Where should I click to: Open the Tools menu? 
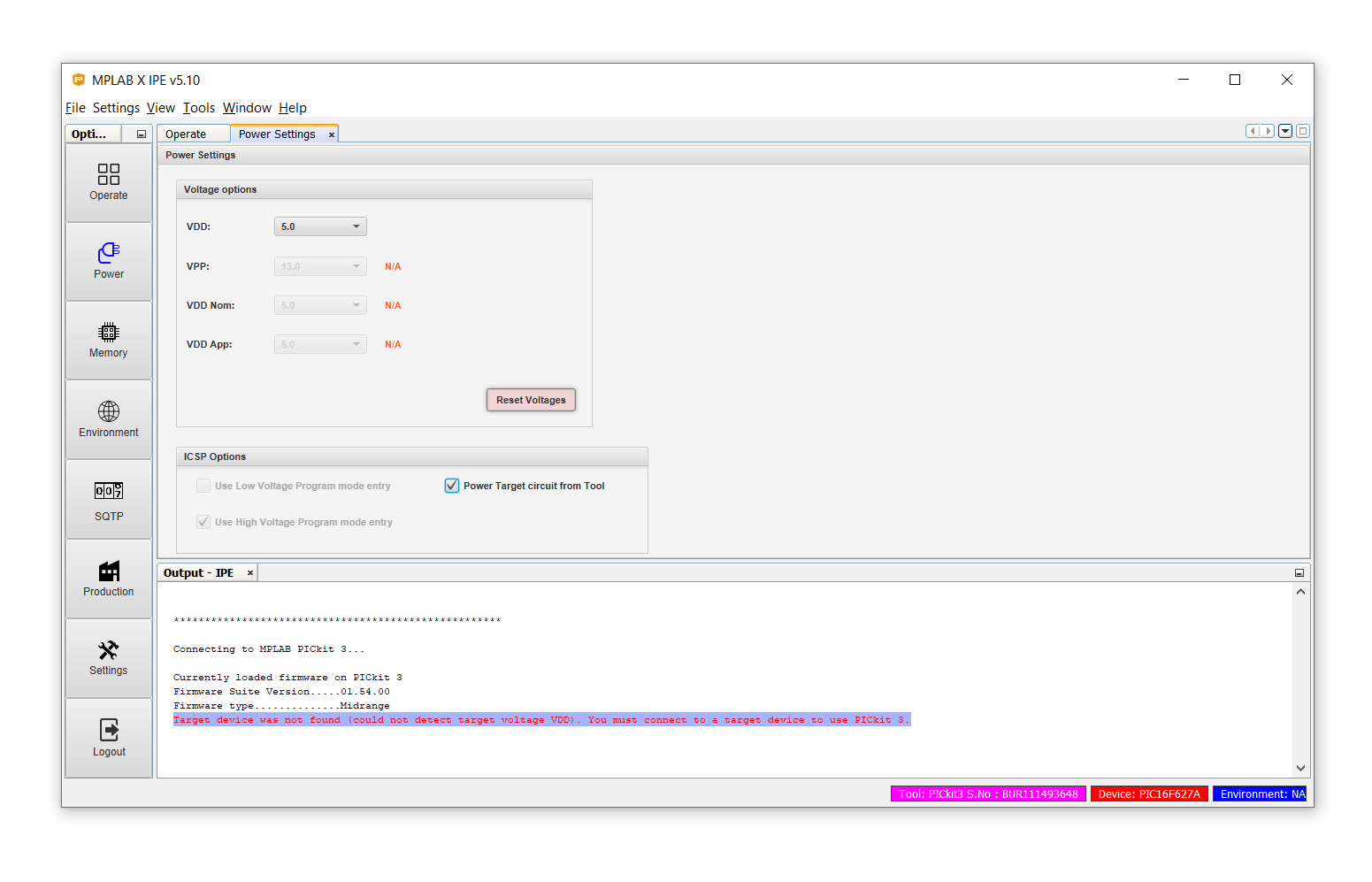click(199, 108)
